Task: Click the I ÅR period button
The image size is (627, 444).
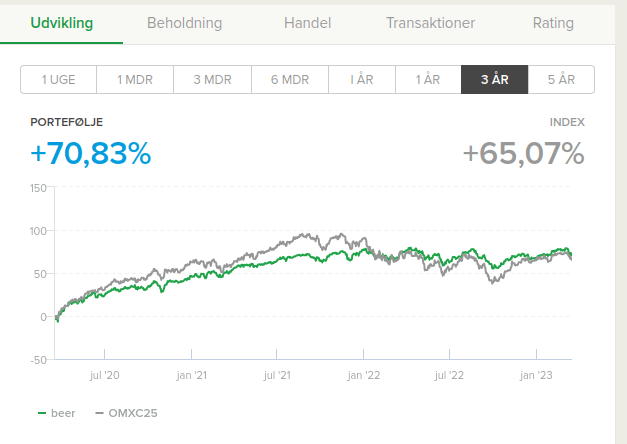Action: pos(362,80)
